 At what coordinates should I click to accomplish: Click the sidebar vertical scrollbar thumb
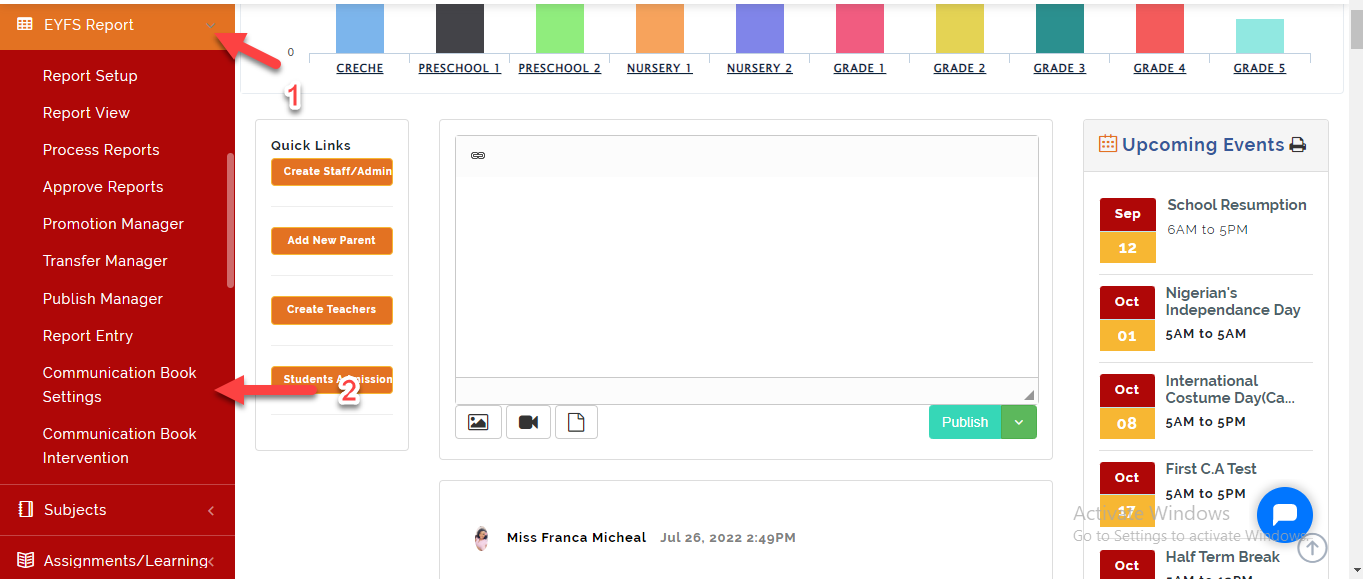click(x=231, y=220)
